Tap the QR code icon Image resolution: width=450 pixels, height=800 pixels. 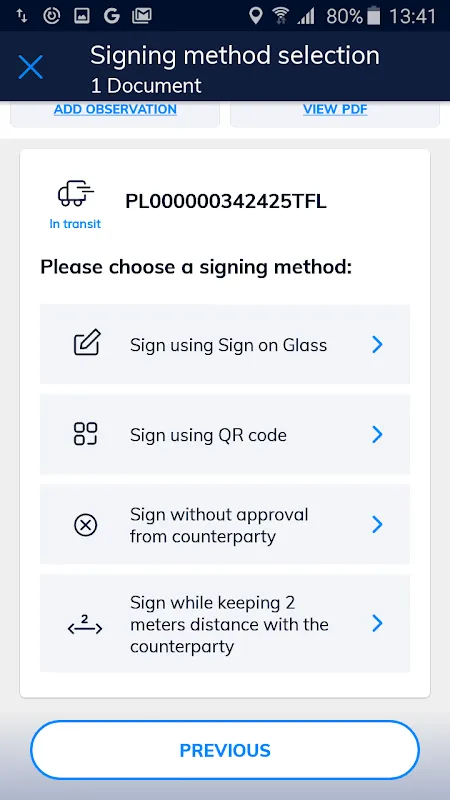pos(86,434)
